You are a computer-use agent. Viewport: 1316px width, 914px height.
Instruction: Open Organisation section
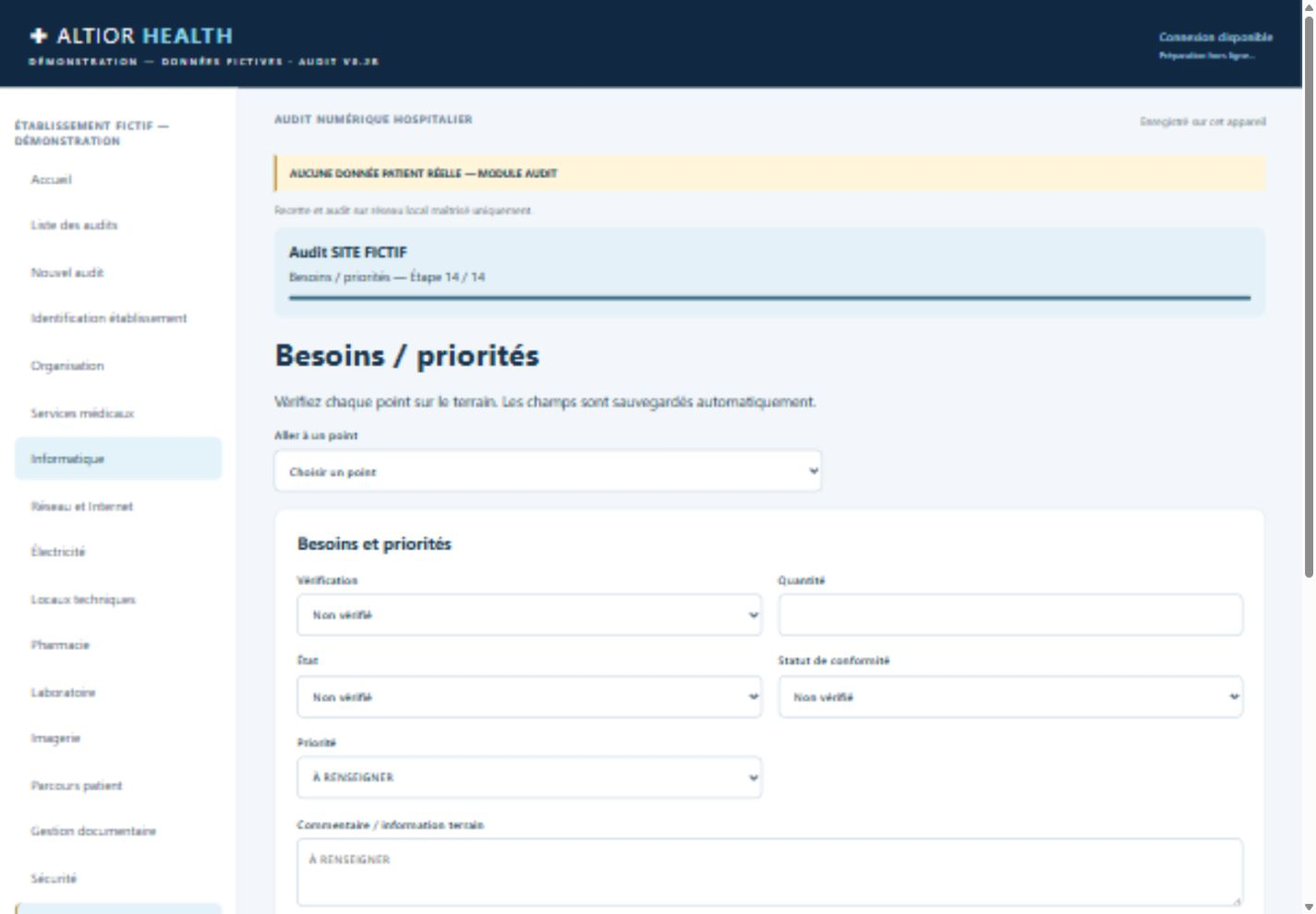coord(118,366)
